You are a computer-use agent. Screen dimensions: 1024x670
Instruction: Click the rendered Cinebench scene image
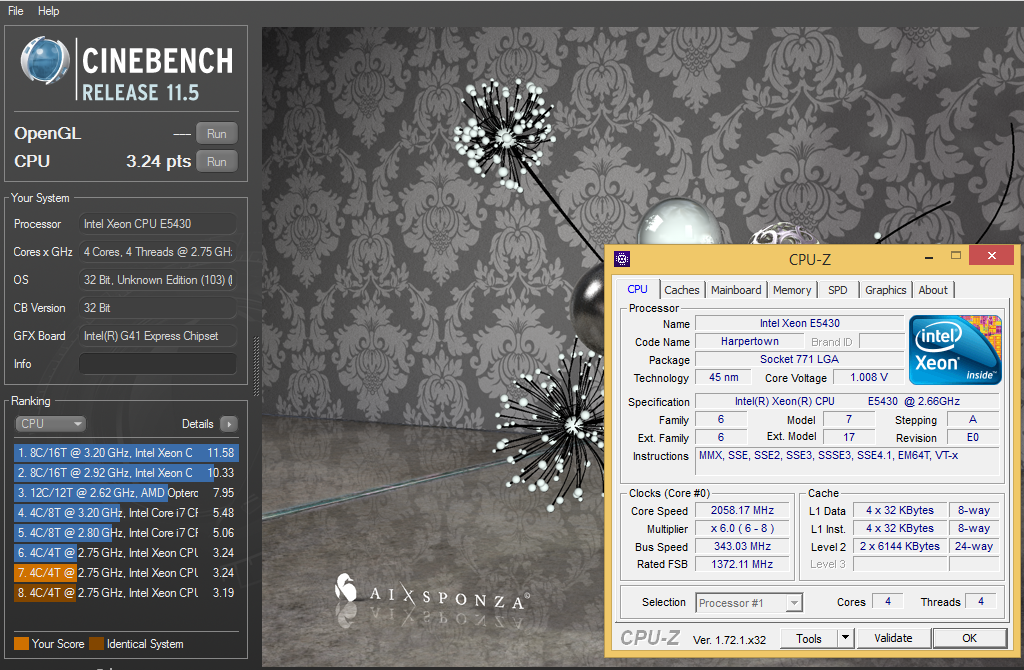(x=643, y=346)
